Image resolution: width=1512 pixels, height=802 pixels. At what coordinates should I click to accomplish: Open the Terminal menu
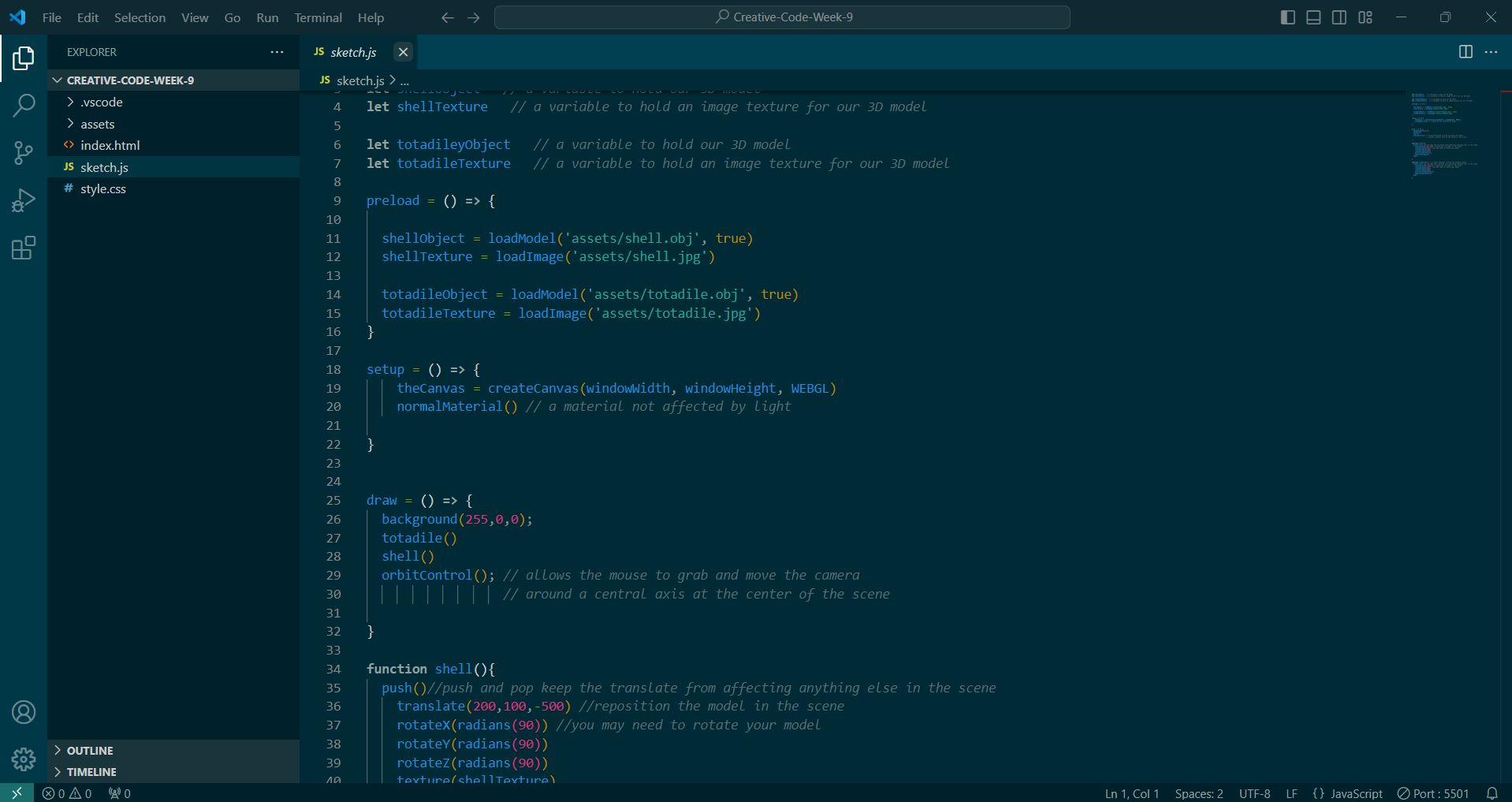pos(317,17)
